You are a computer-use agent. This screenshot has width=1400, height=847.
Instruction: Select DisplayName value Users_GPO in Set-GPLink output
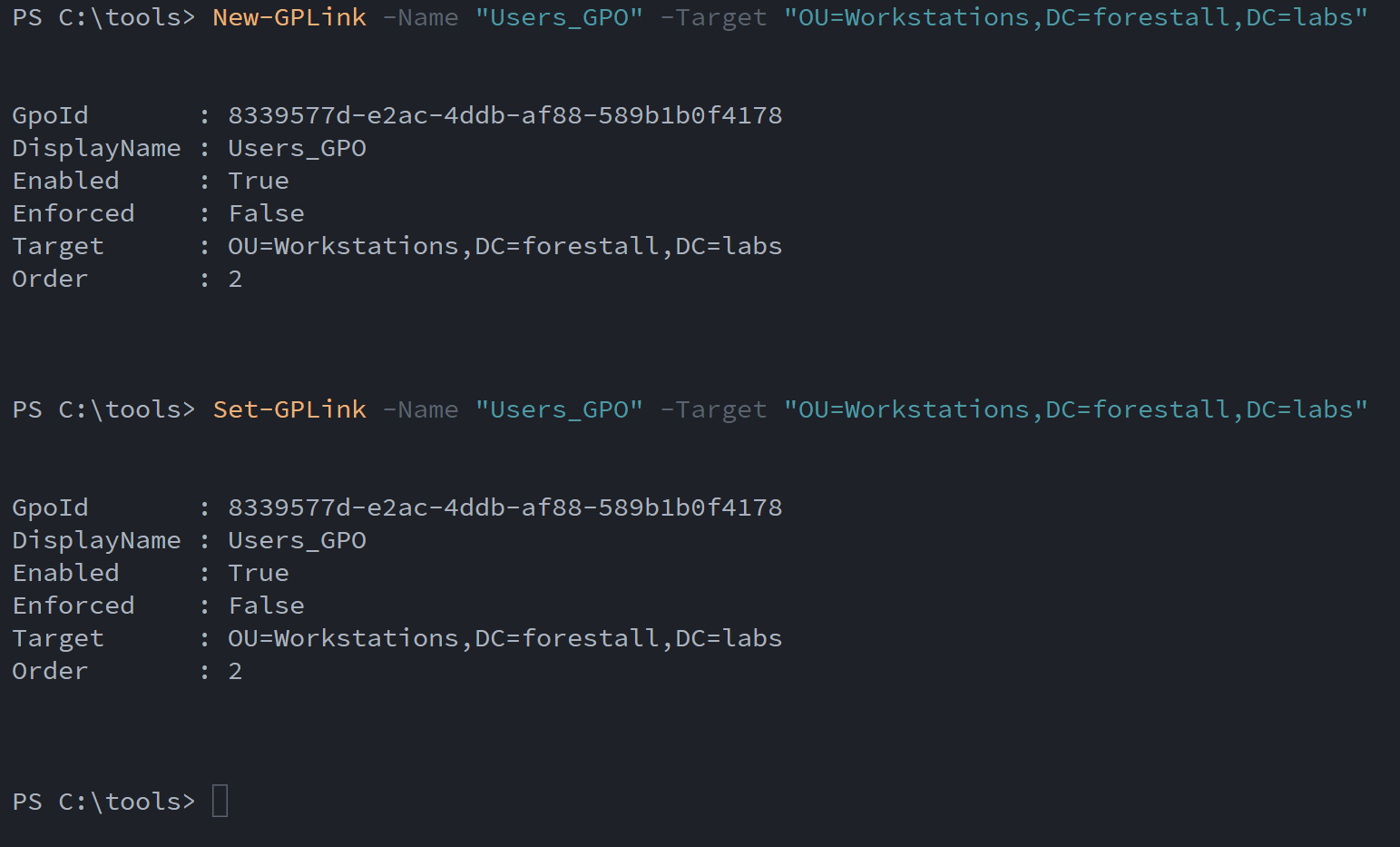pyautogui.click(x=297, y=540)
